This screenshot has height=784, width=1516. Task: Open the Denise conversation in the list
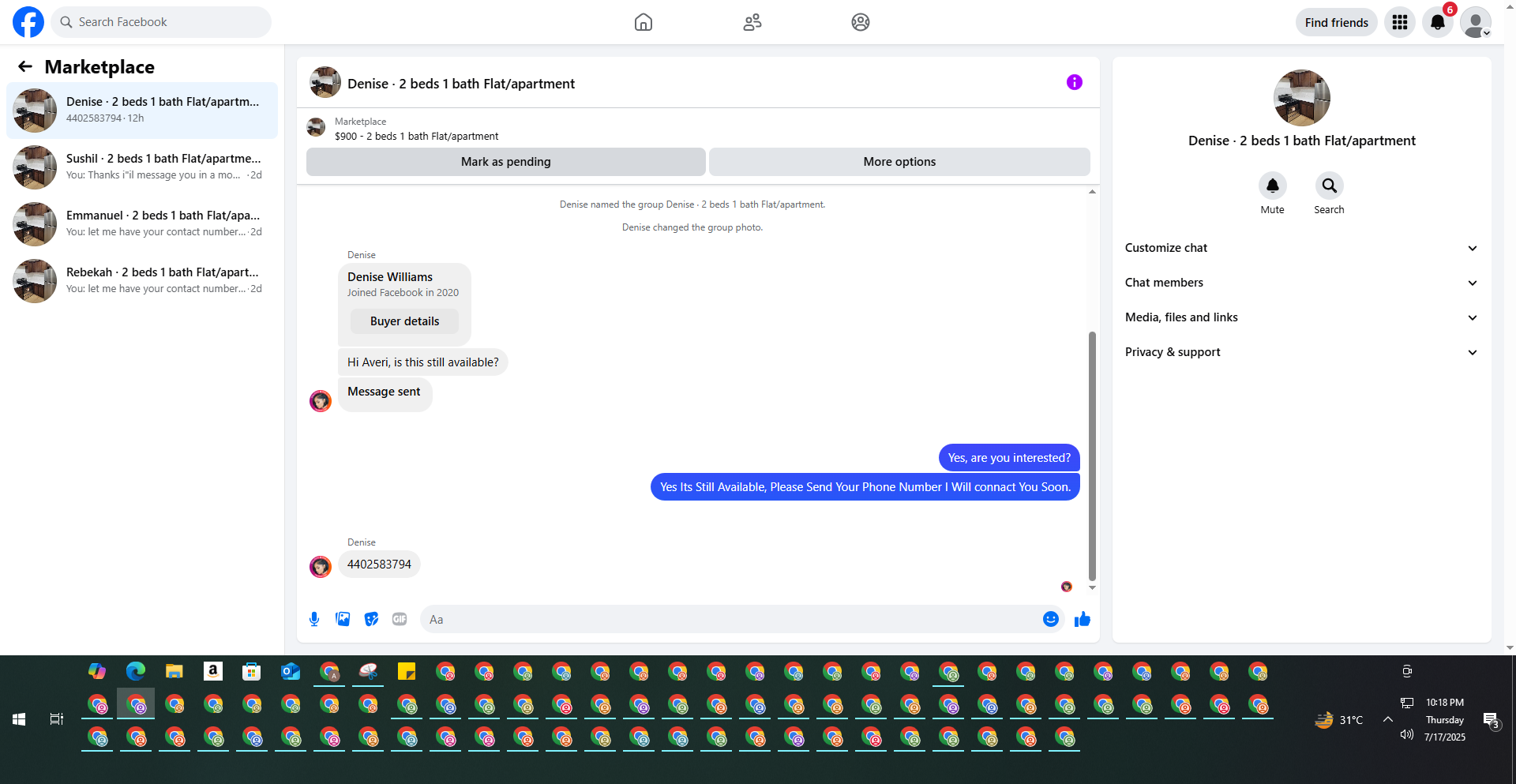pyautogui.click(x=142, y=111)
